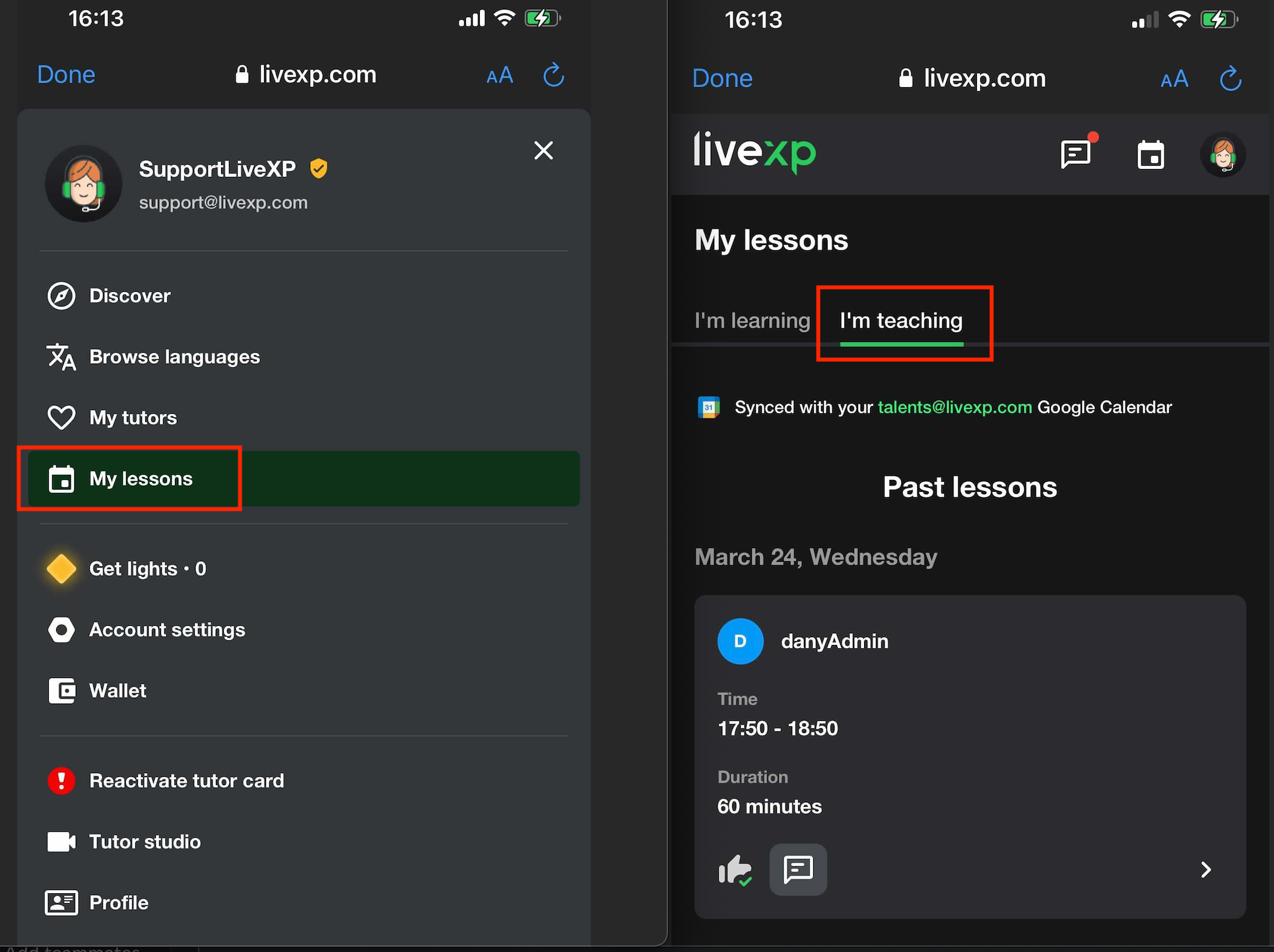The width and height of the screenshot is (1274, 952).
Task: Click the My lessons calendar icon
Action: [61, 479]
